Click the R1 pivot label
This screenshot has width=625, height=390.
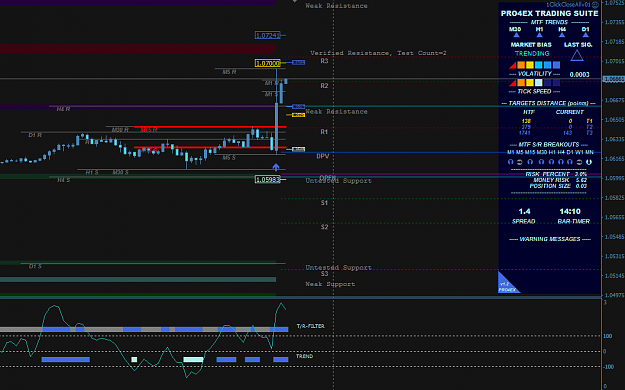(x=324, y=132)
